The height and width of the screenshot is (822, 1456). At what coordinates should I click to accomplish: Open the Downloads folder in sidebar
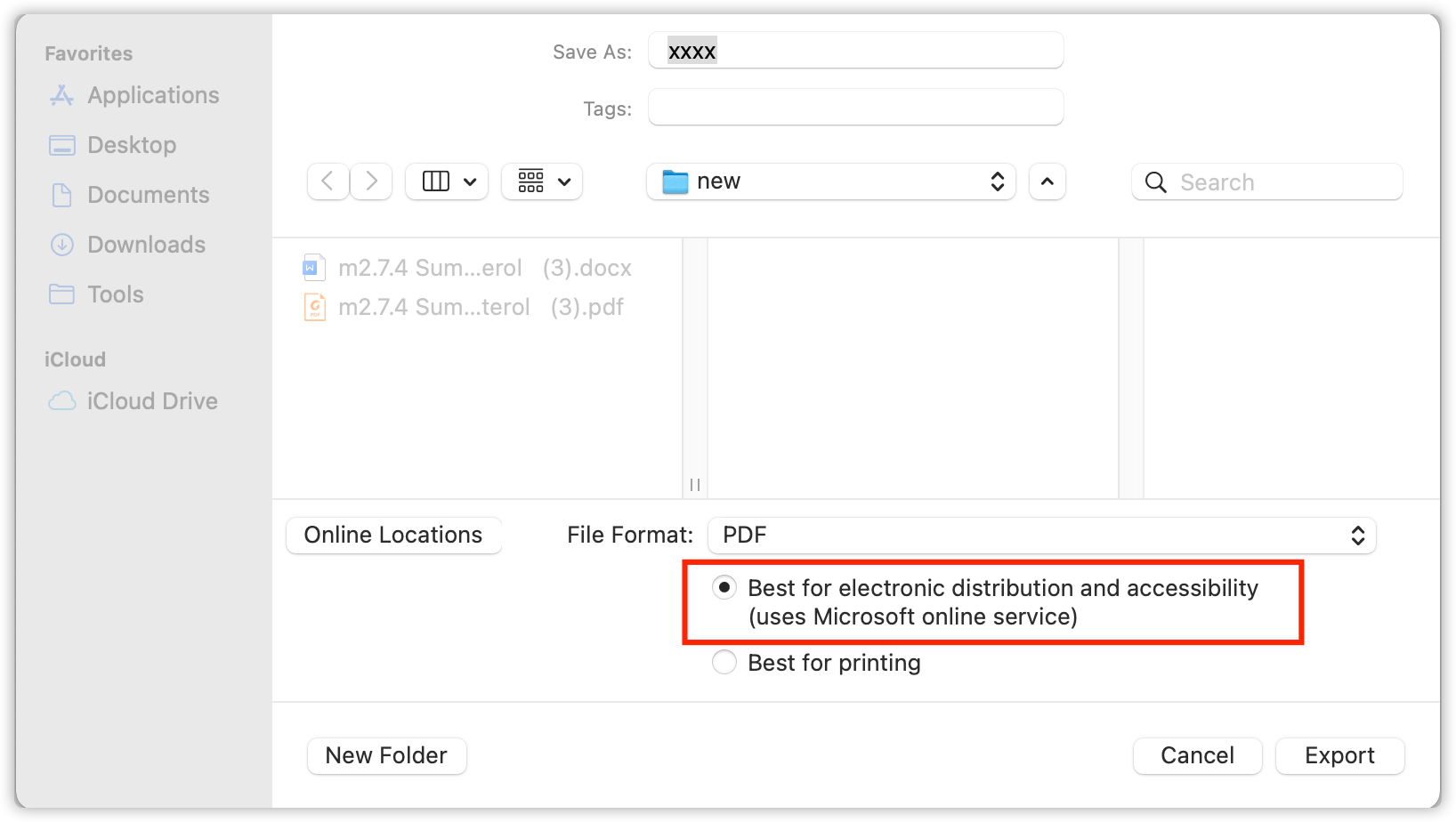click(146, 245)
